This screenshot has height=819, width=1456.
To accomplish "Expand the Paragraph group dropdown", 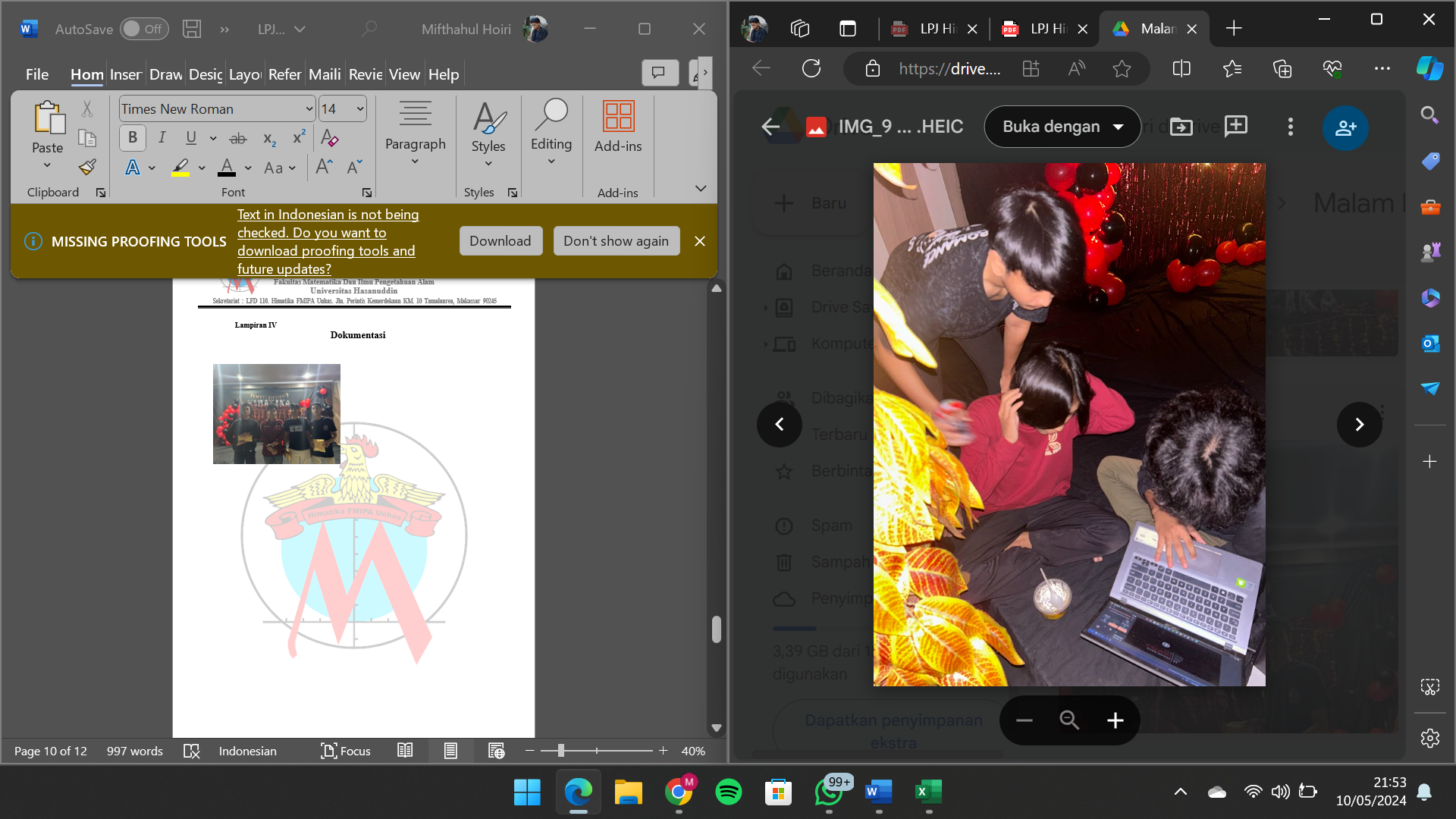I will 415,162.
